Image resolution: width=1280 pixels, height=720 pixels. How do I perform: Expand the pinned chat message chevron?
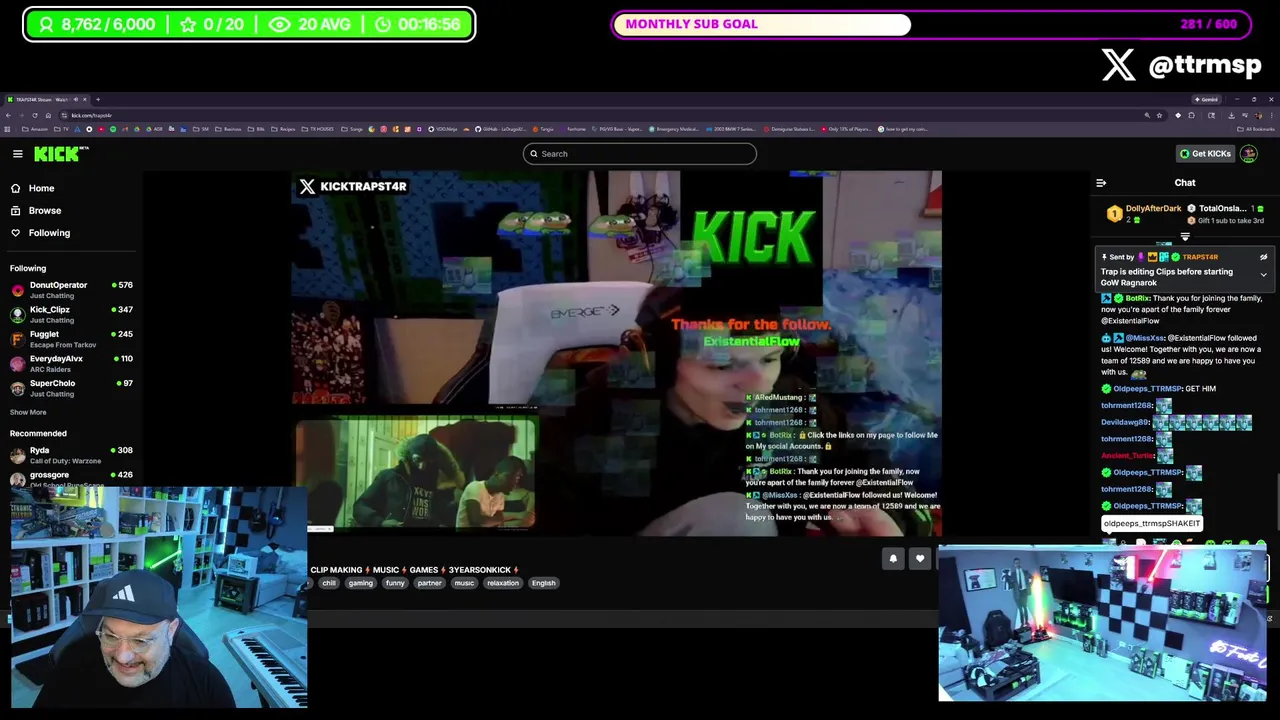point(1263,275)
